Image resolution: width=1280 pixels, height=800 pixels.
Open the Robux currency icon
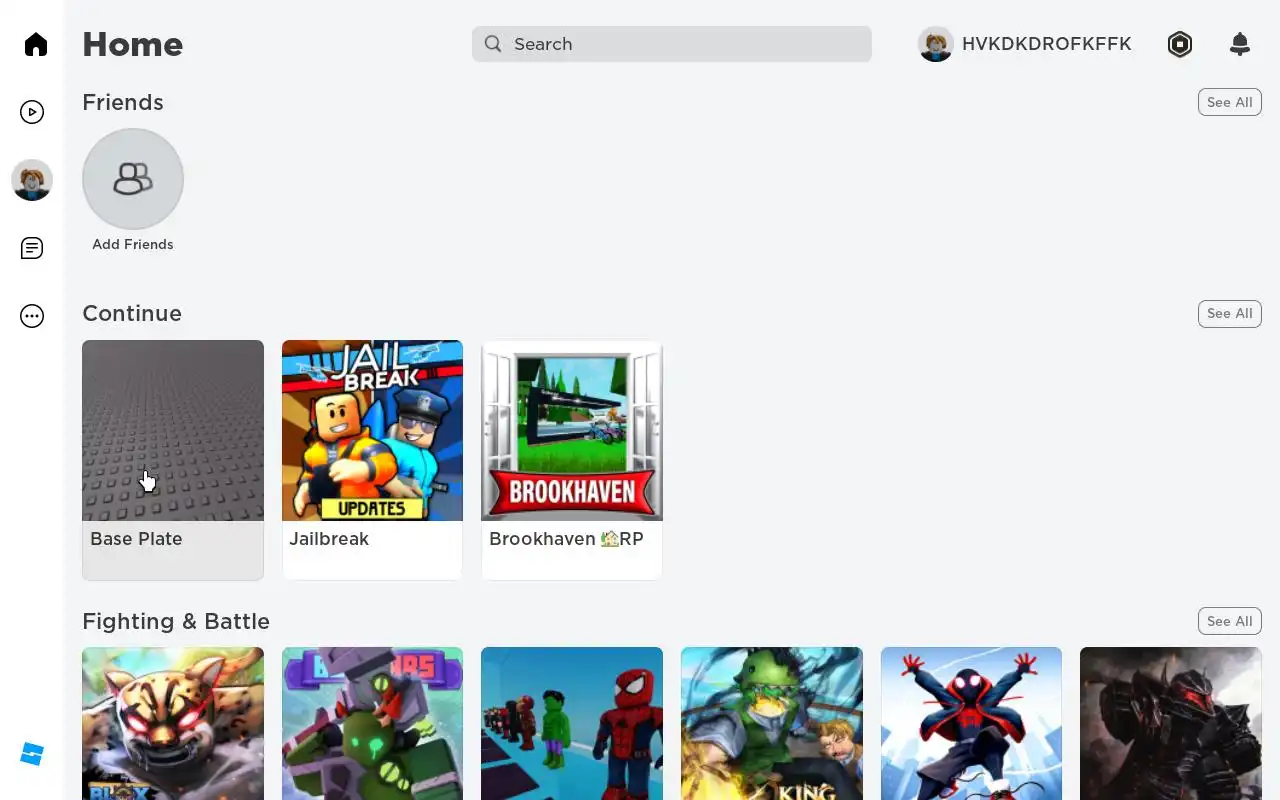coord(1180,44)
